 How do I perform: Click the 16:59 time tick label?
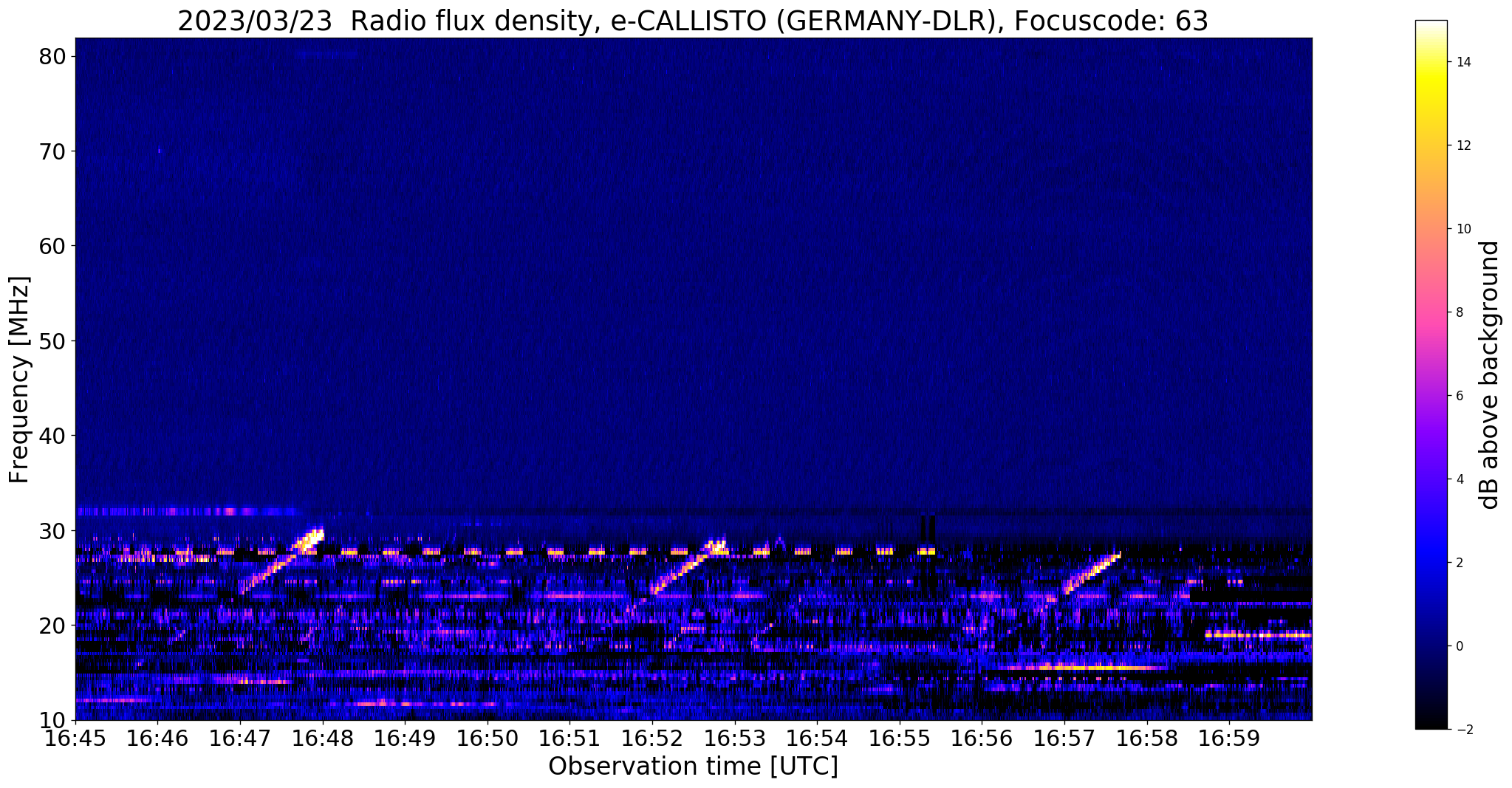1230,739
